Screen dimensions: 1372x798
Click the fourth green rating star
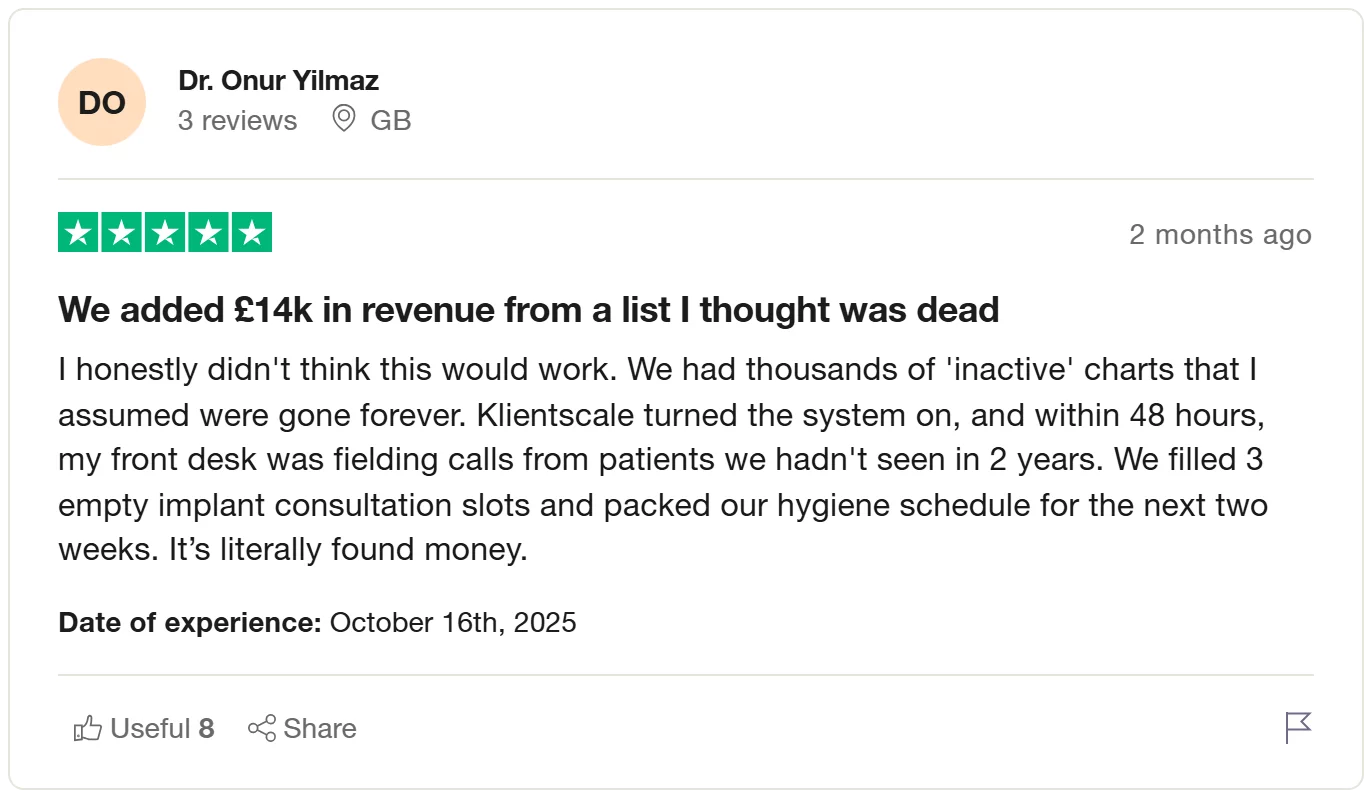(x=208, y=233)
